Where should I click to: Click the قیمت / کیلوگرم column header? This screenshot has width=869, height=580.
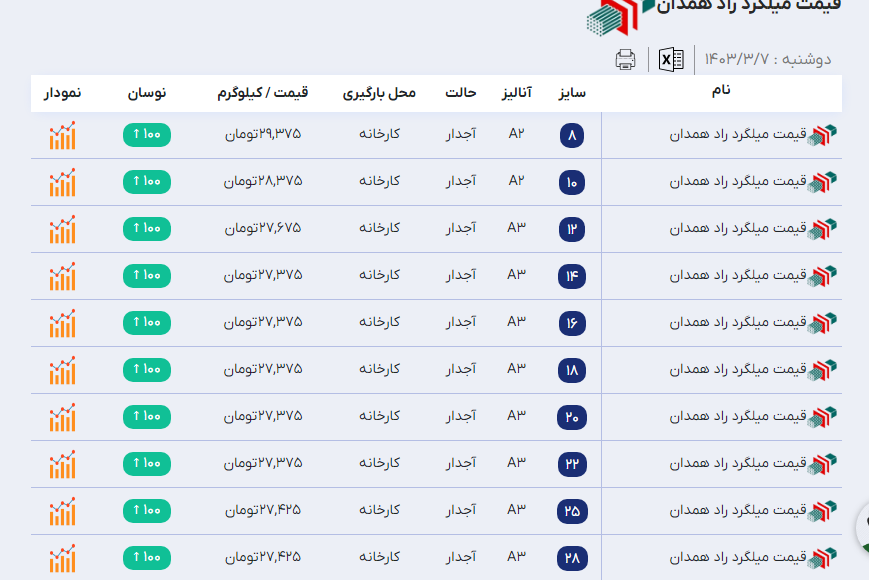point(262,93)
